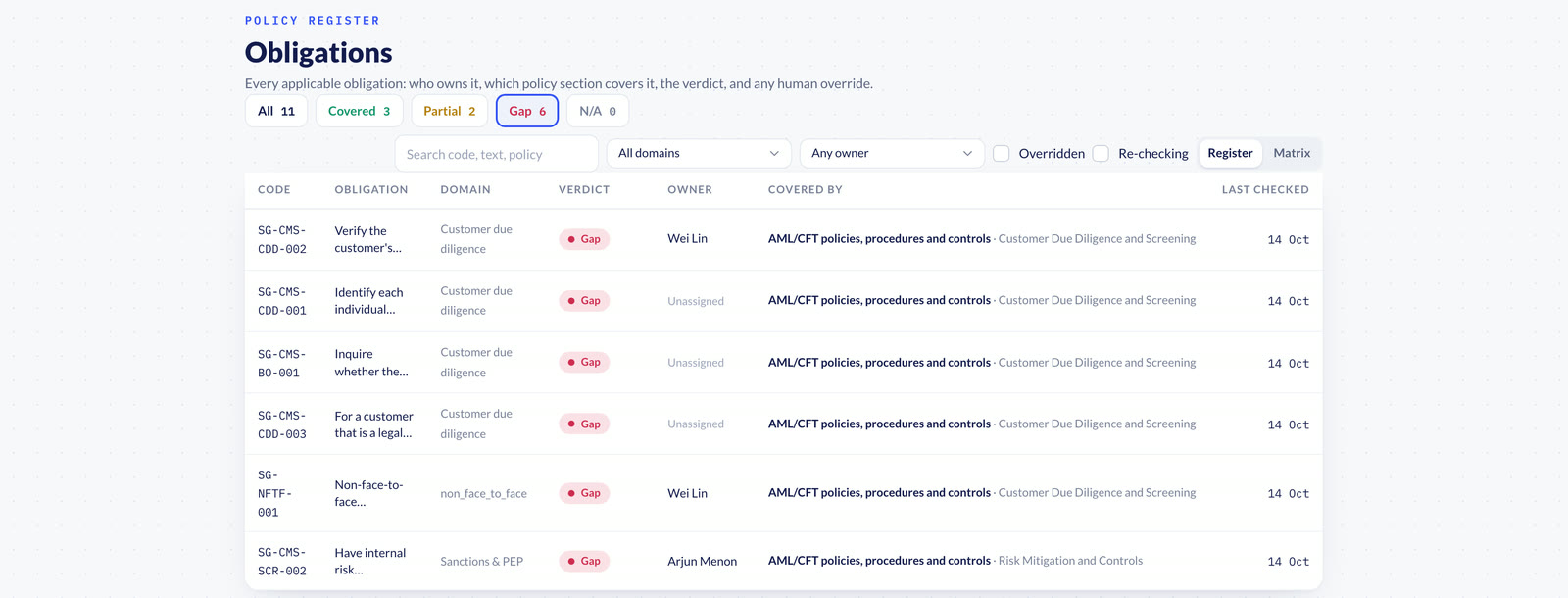Open the 'Inquire whether the...' obligation
1568x598 pixels.
click(371, 363)
